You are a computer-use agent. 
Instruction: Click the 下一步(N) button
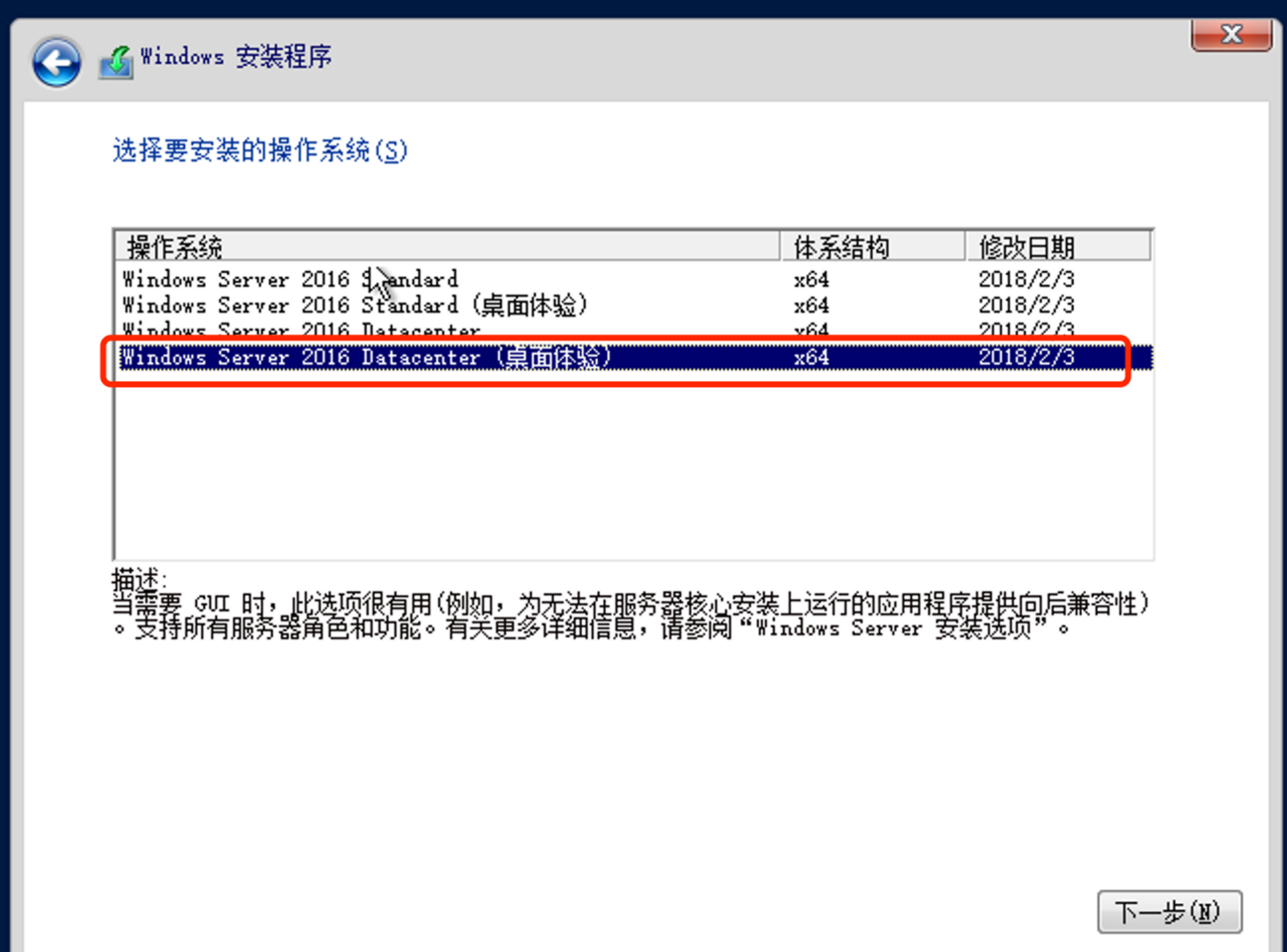pyautogui.click(x=1169, y=912)
